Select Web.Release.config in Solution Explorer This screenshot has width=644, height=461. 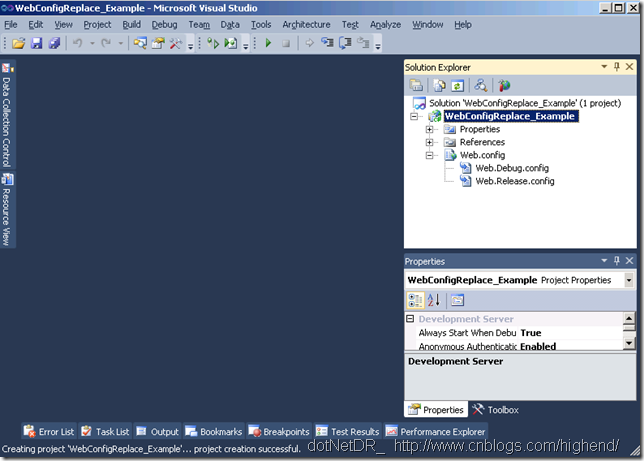[x=515, y=181]
